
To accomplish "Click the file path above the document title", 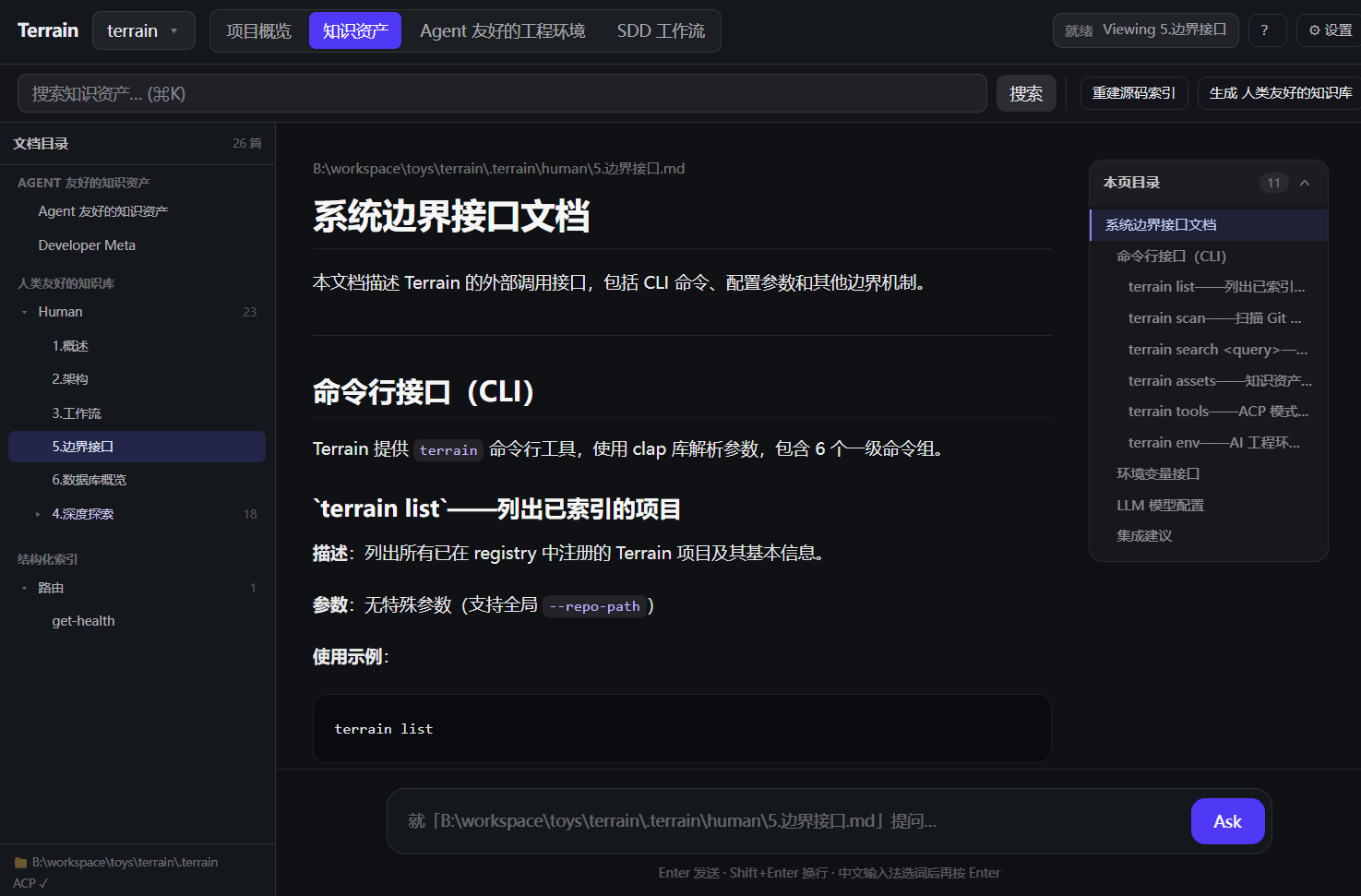I will [x=498, y=169].
